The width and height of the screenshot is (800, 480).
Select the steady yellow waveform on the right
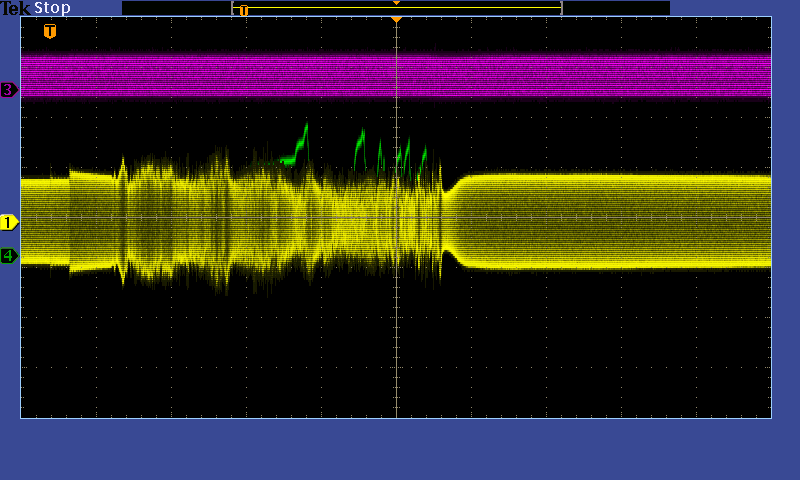pyautogui.click(x=620, y=221)
